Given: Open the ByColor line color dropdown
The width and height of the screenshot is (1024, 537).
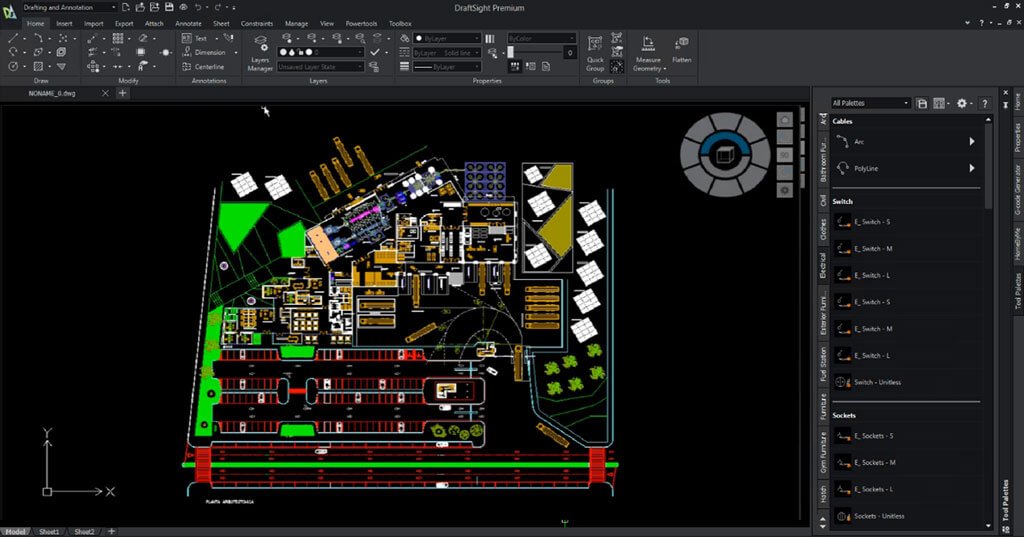Looking at the screenshot, I should point(541,38).
